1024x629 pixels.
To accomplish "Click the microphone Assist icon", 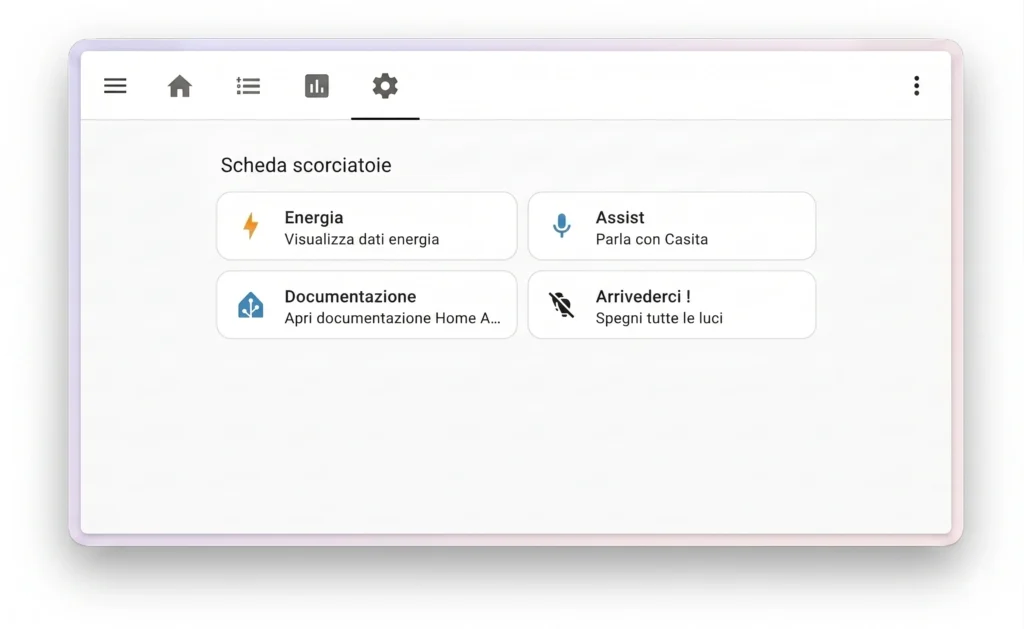I will pyautogui.click(x=562, y=226).
